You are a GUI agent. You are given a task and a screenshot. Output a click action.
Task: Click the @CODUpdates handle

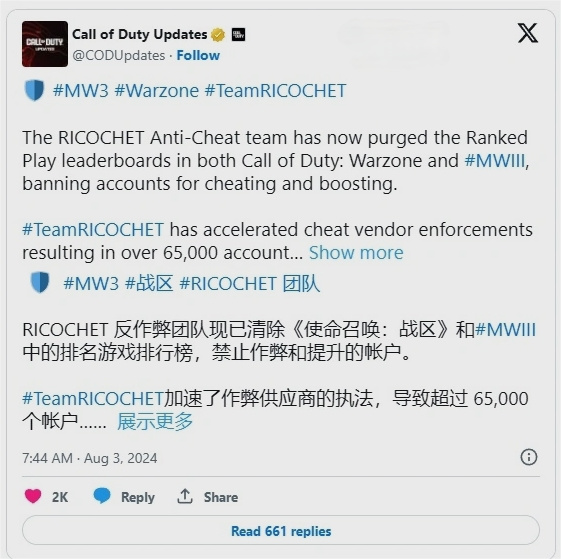[x=119, y=55]
